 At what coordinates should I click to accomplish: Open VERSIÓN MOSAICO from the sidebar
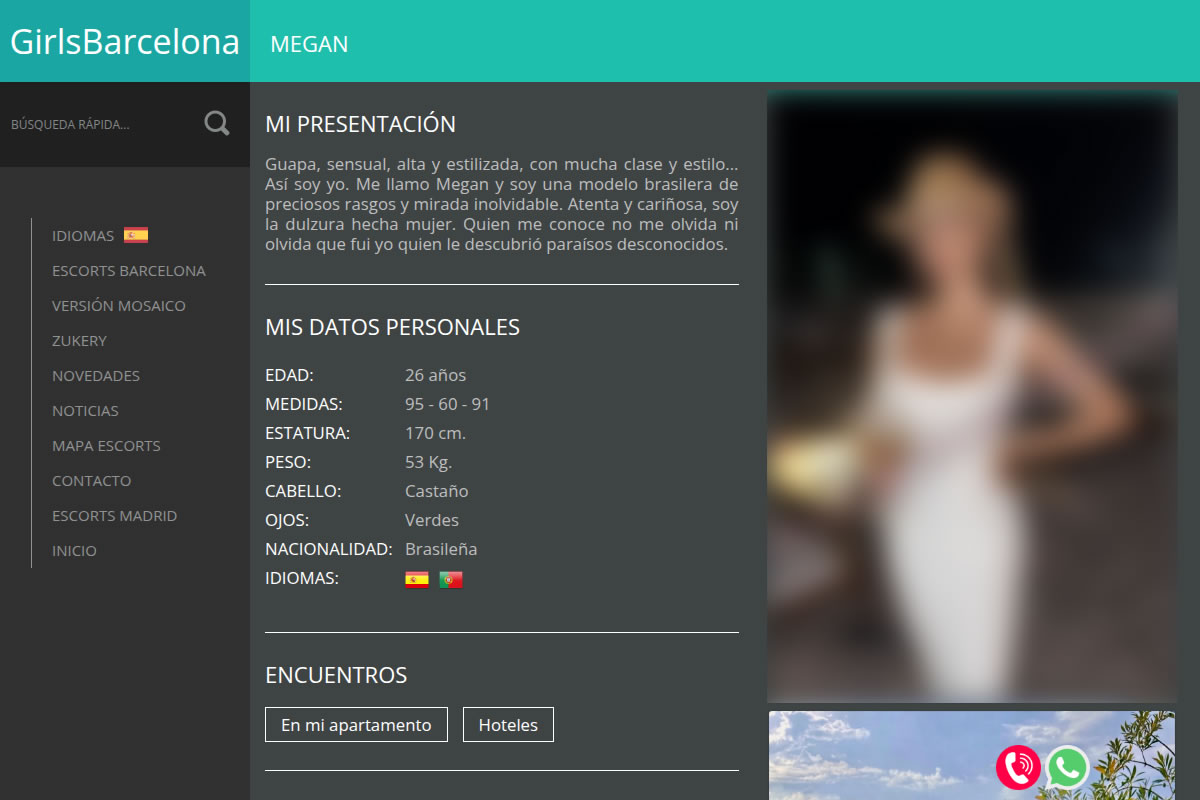pyautogui.click(x=119, y=305)
